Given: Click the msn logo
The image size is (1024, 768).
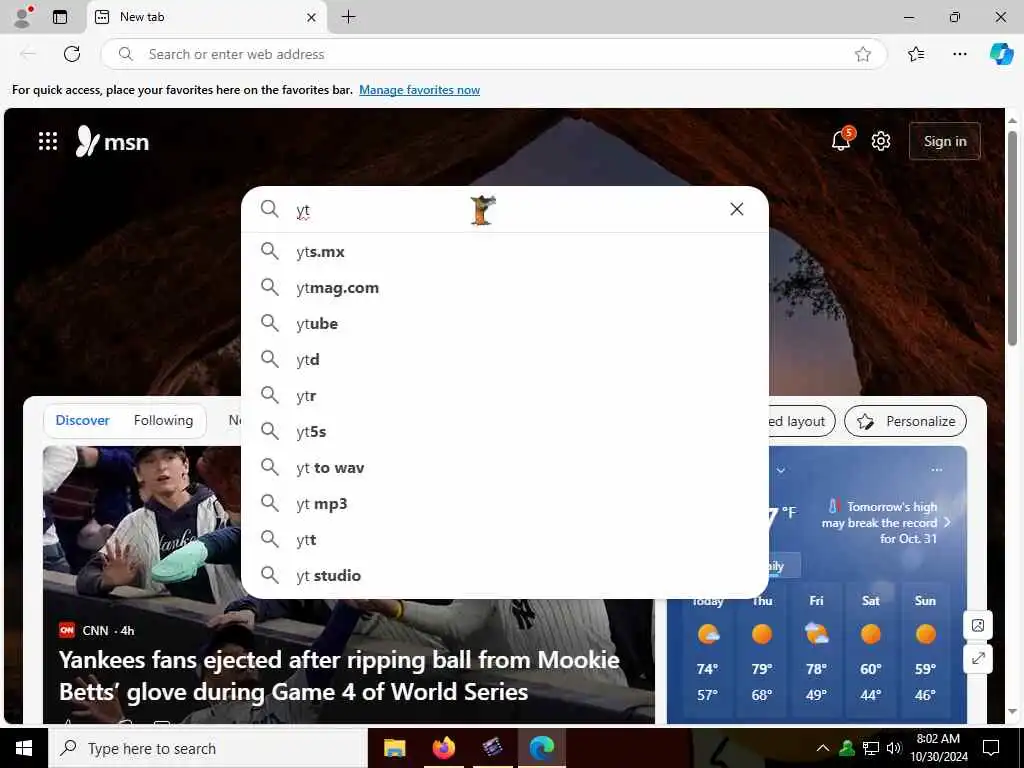Looking at the screenshot, I should tap(112, 141).
